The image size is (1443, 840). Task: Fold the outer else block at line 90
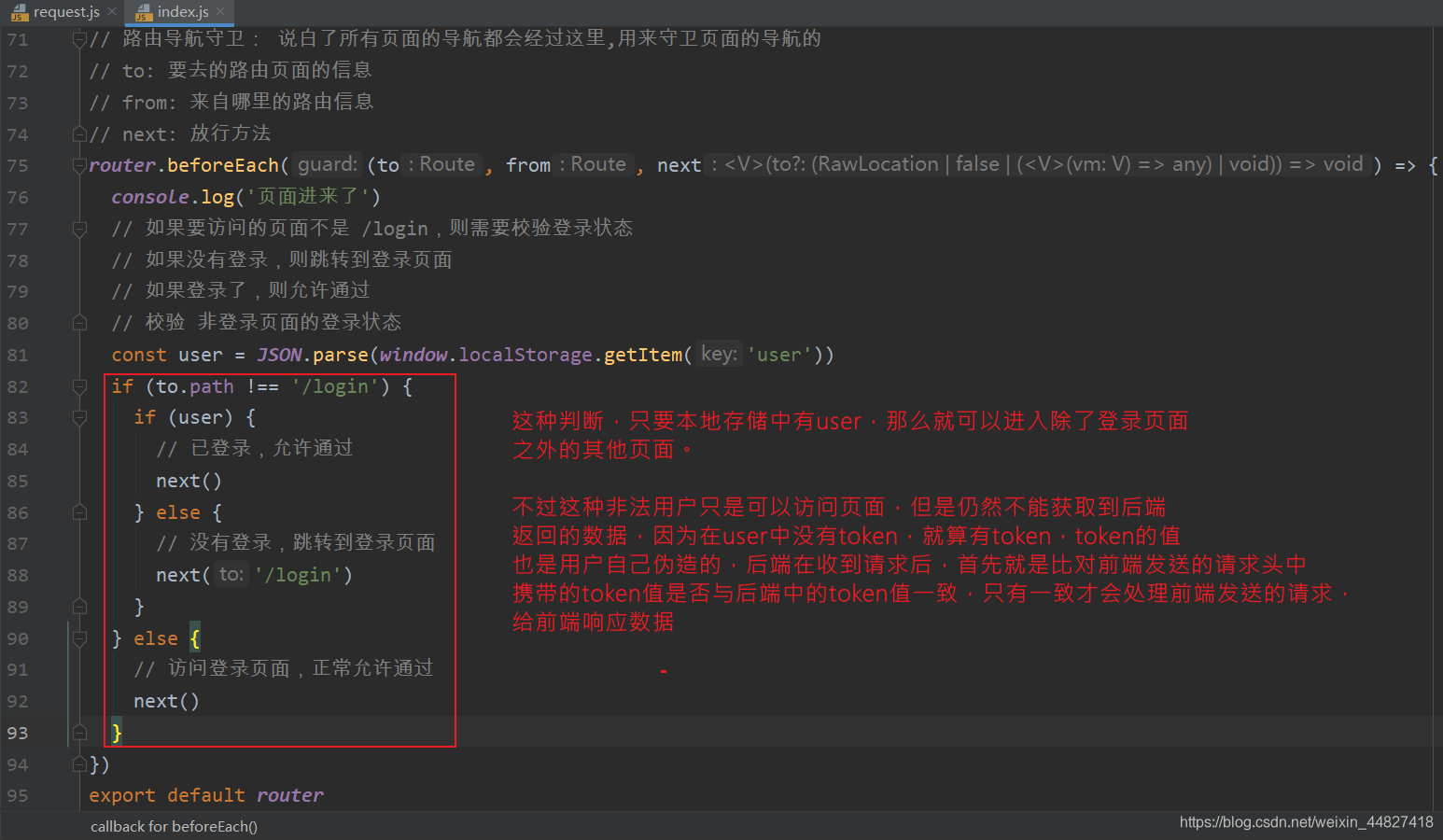pyautogui.click(x=79, y=638)
